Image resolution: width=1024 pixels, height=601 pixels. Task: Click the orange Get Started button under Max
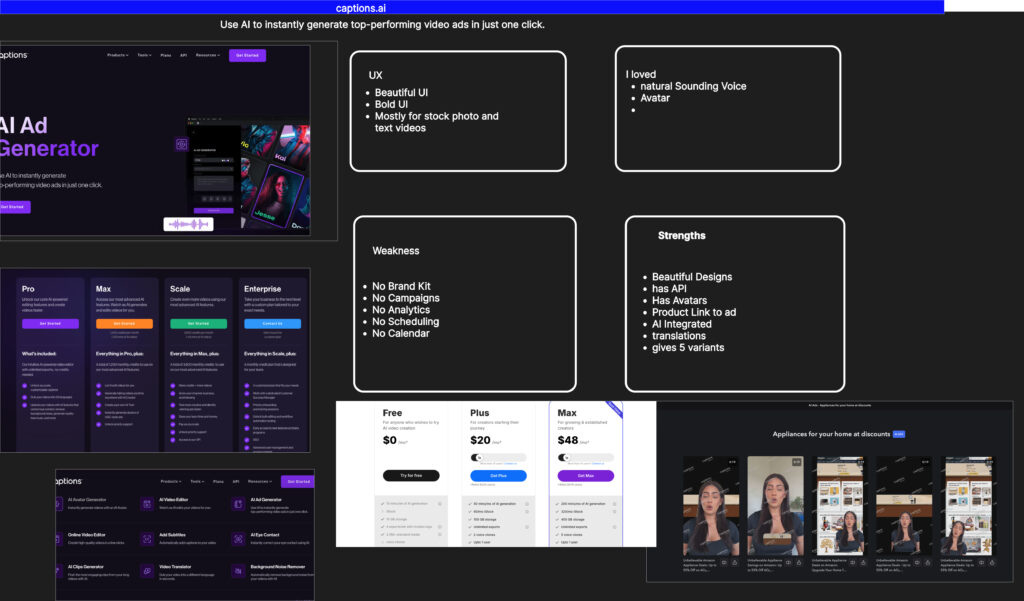point(125,324)
